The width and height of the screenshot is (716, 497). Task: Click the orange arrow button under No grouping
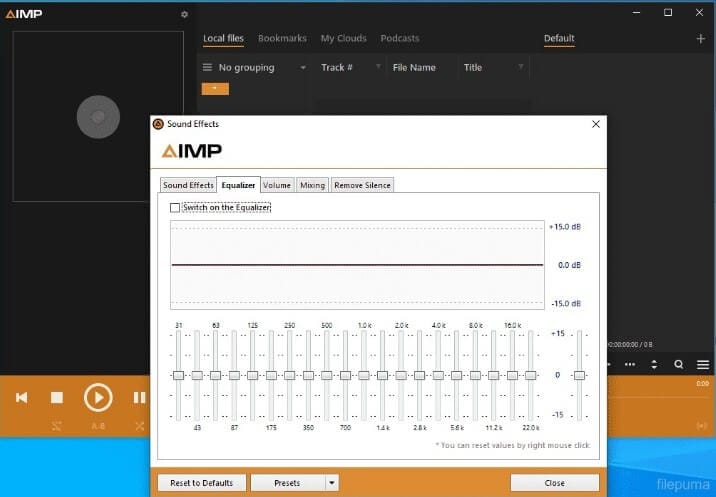(215, 89)
